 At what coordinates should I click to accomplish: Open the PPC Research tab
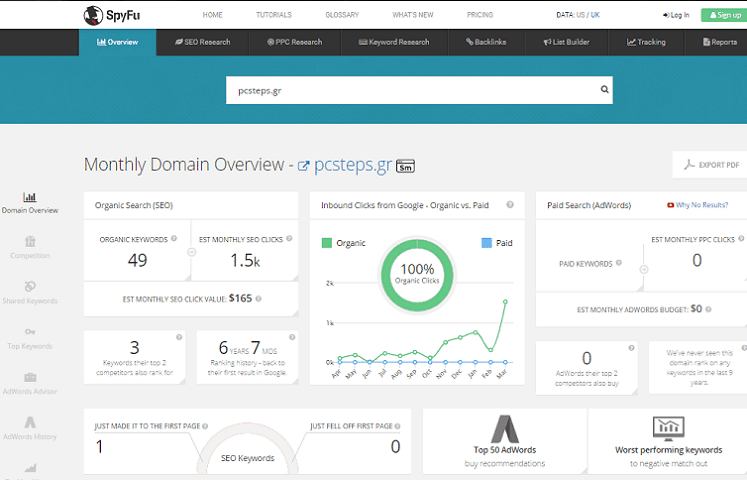pos(295,42)
